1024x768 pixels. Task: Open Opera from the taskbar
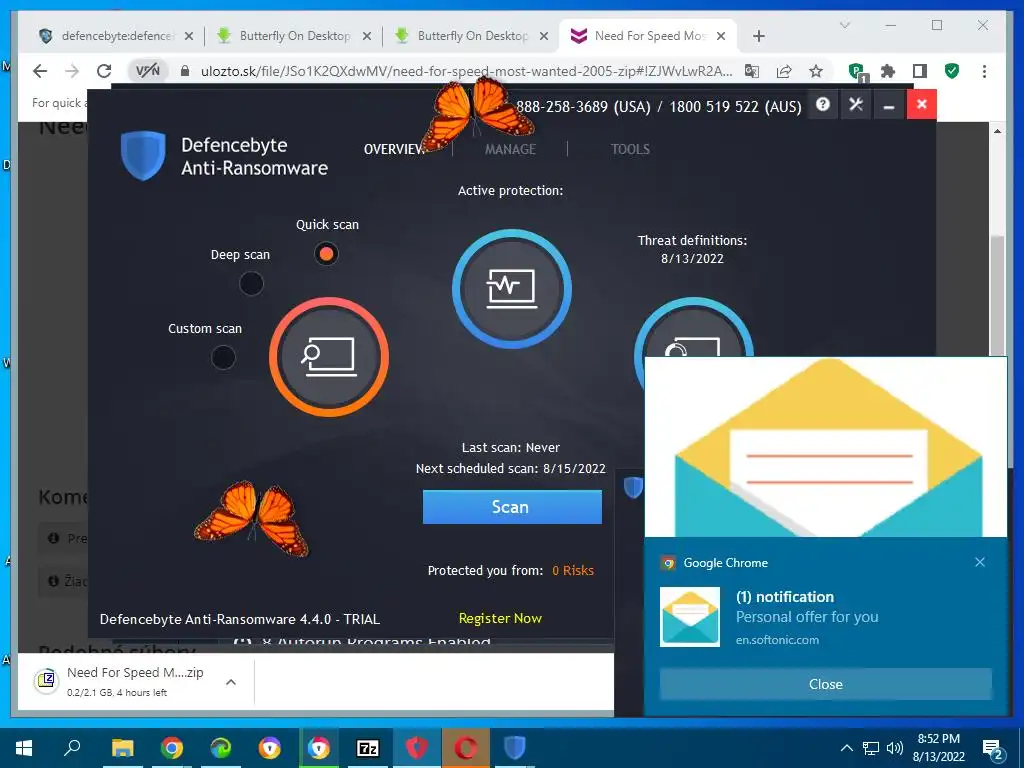tap(466, 748)
